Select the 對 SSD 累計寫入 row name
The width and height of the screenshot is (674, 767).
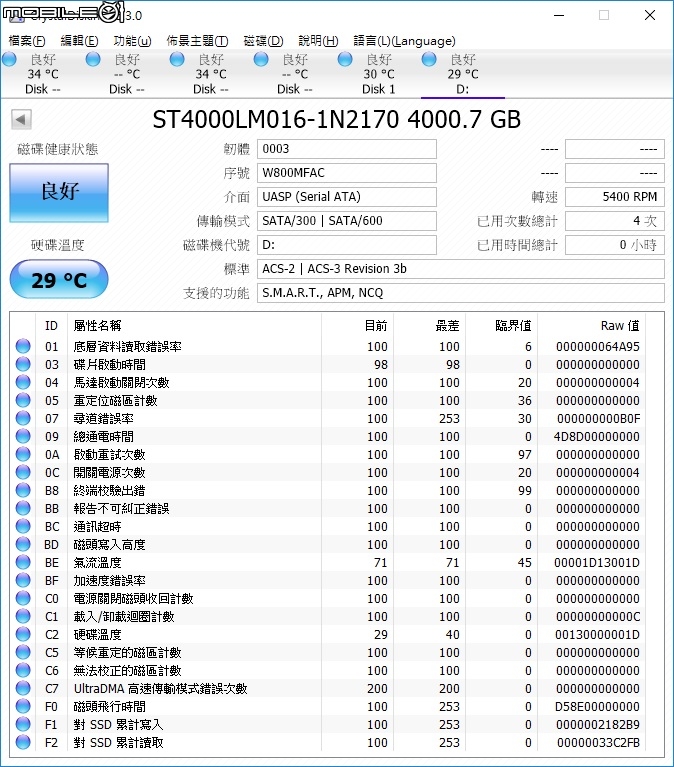pos(118,724)
